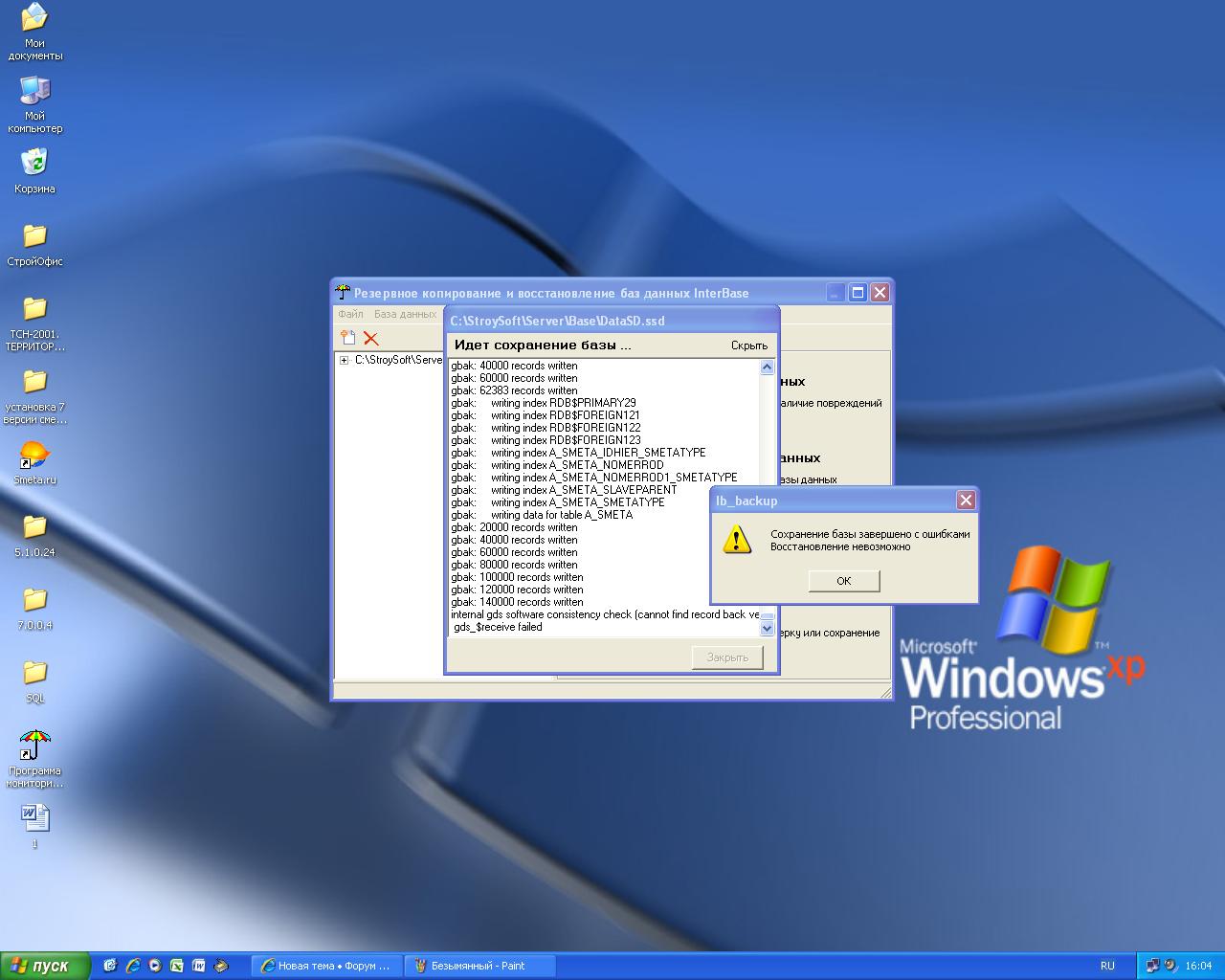Open '7.0.0.4' desktop folder
Screen dimensions: 1225x980
34,609
